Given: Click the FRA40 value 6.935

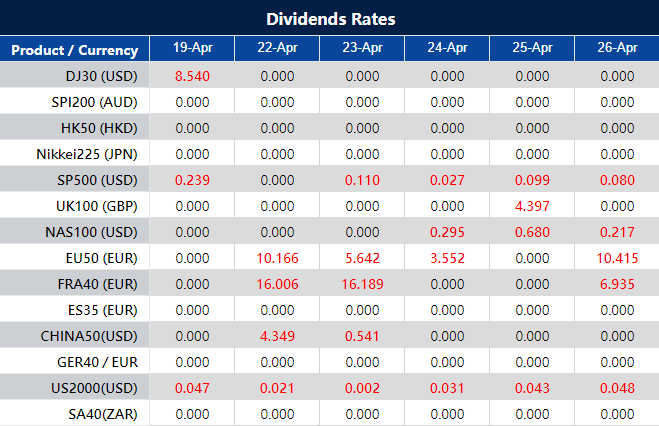Looking at the screenshot, I should point(616,284).
